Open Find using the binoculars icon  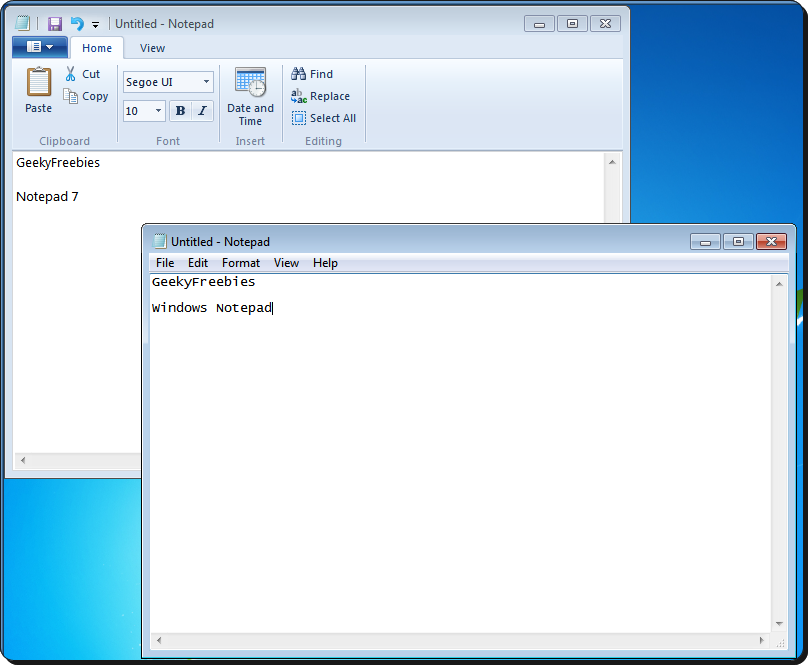[299, 73]
